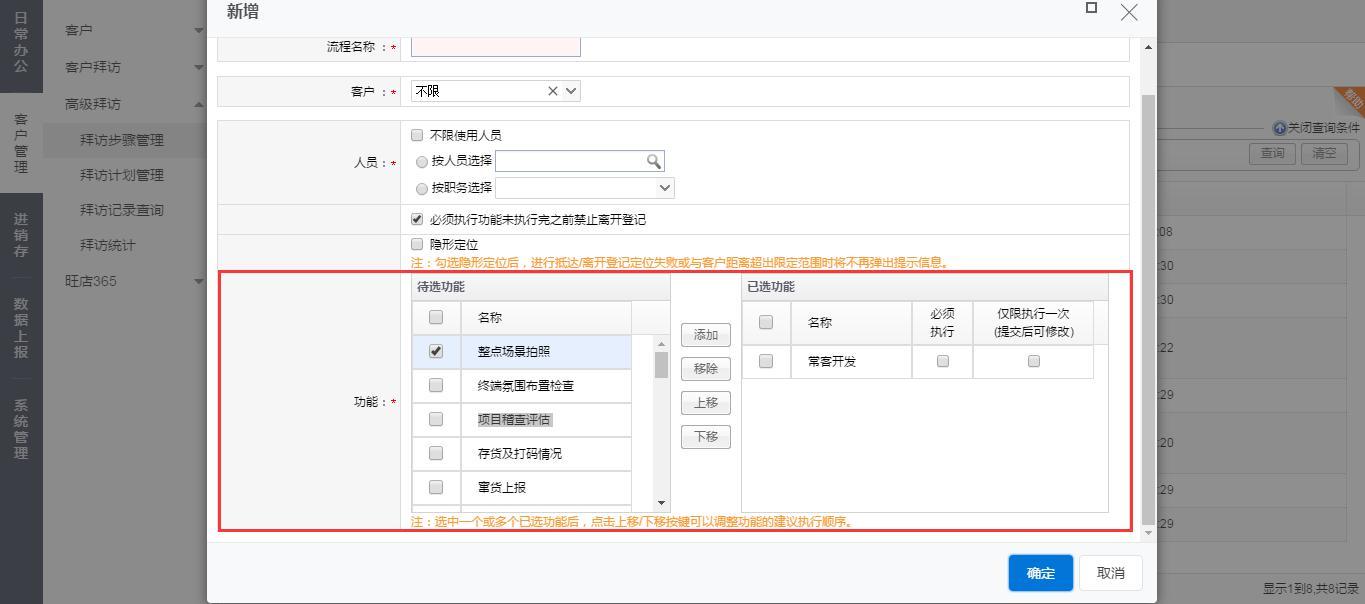
Task: Select the 按职务选择 radio button
Action: (x=422, y=189)
